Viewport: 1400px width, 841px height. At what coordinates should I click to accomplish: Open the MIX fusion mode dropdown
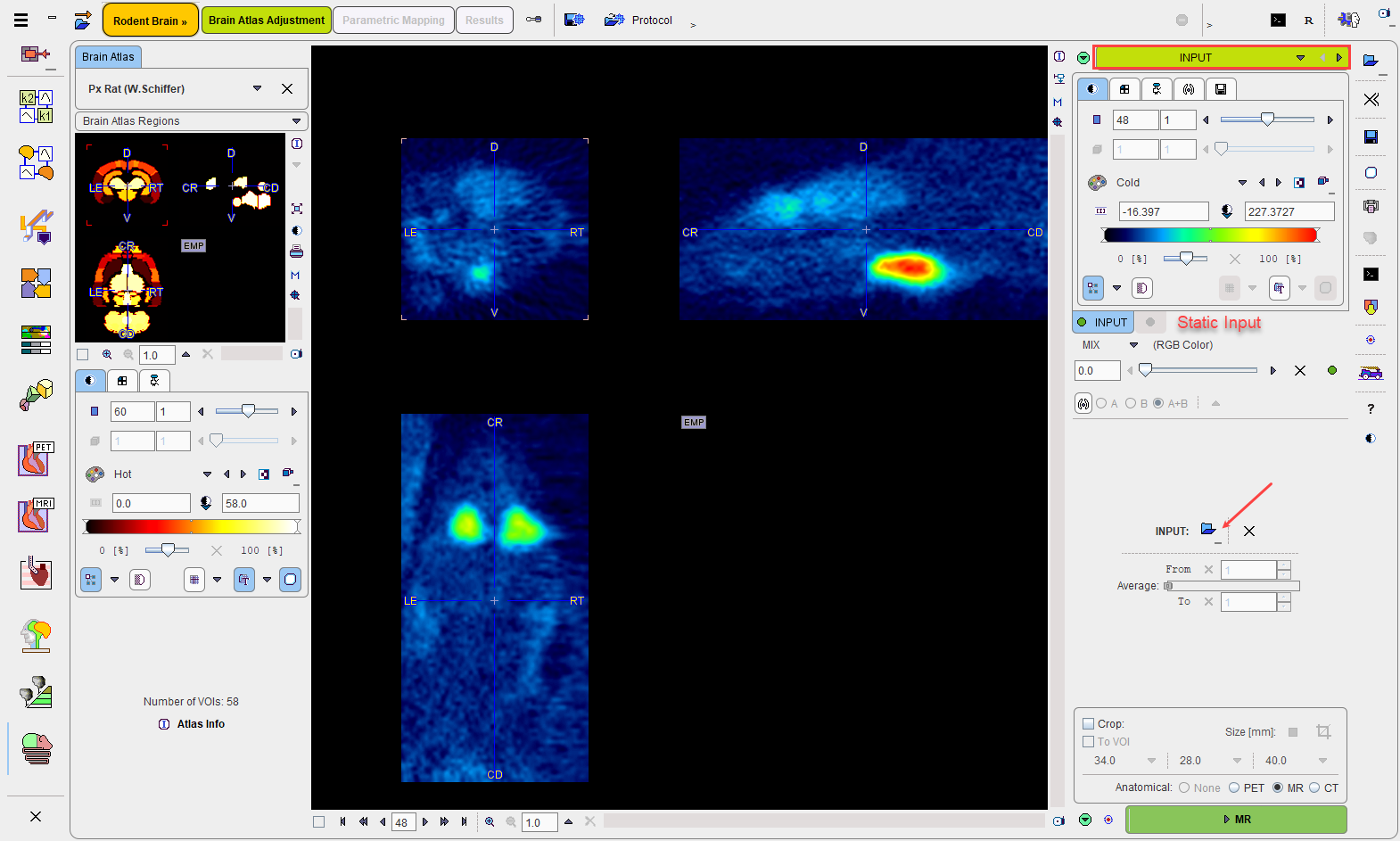[x=1134, y=344]
